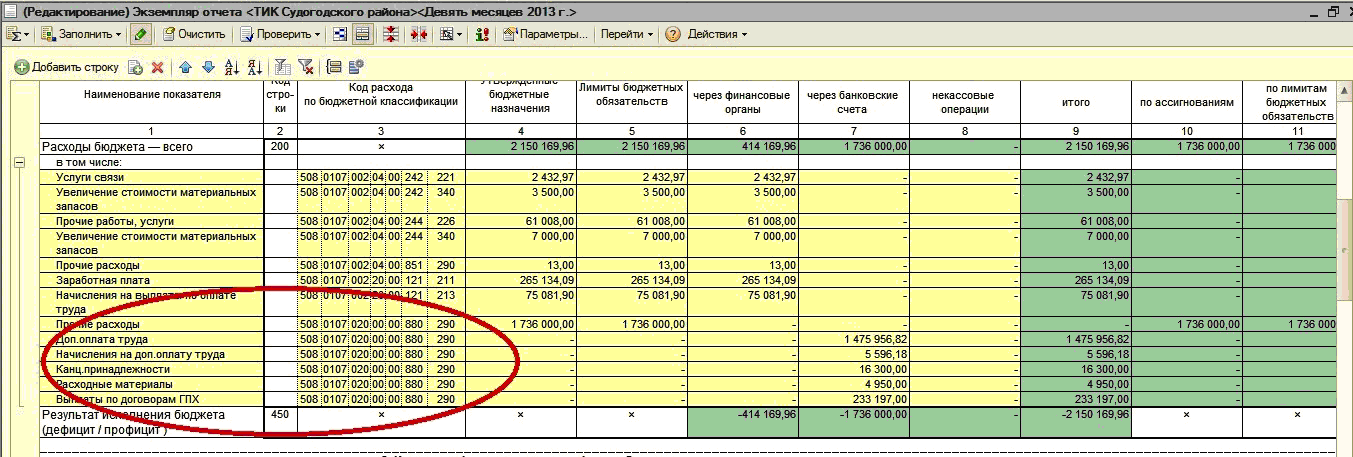Toggle the highlighted rows view icon
1353x457 pixels.
pyautogui.click(x=363, y=34)
